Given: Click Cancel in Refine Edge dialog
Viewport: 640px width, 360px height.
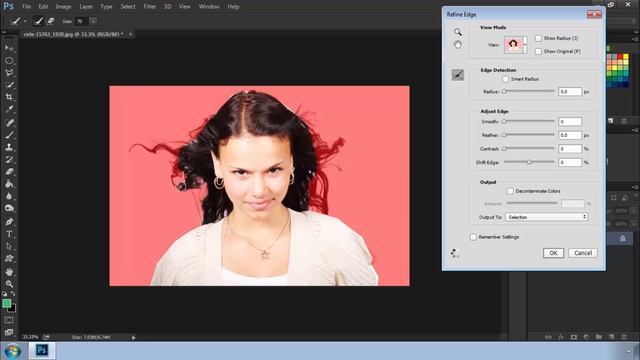Looking at the screenshot, I should 583,253.
